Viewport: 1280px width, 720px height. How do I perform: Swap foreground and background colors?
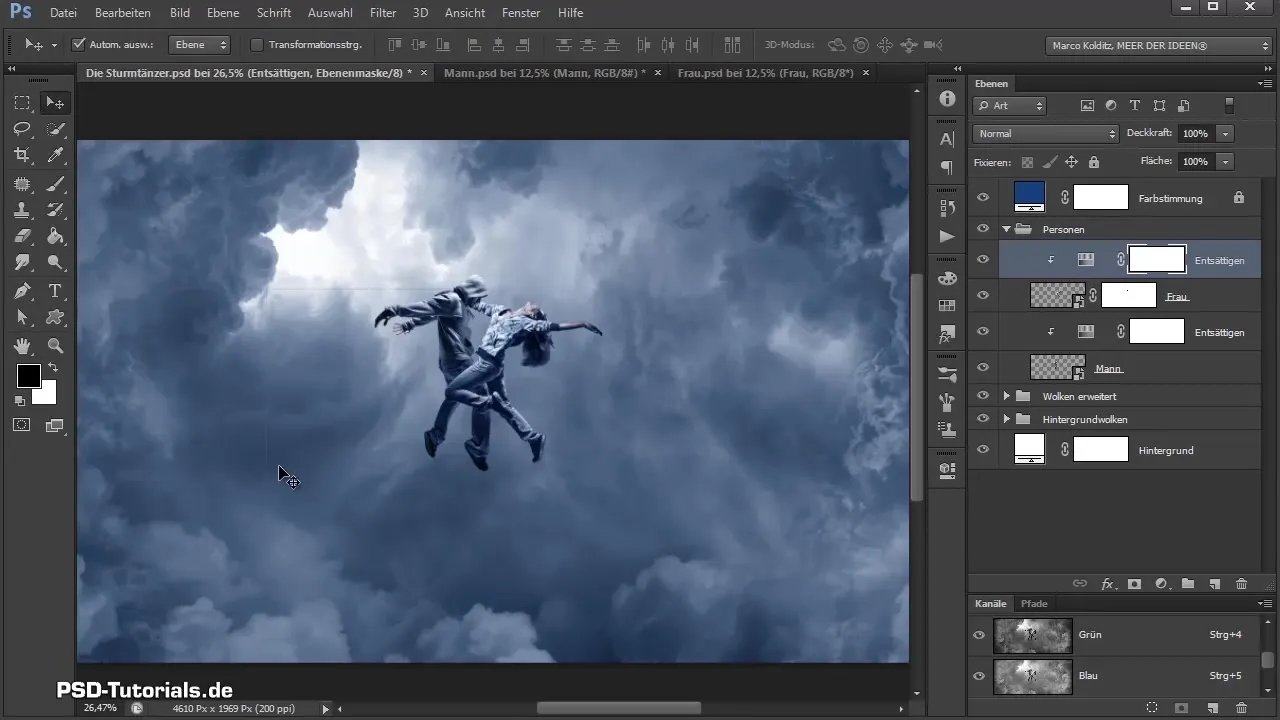[53, 368]
